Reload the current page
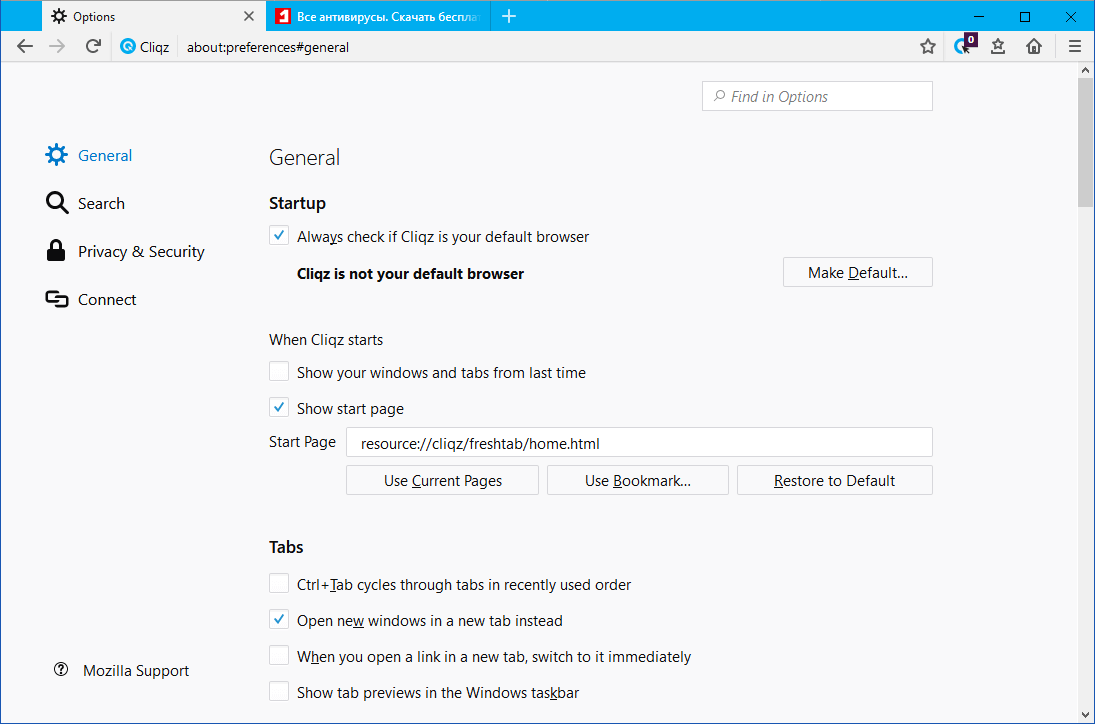This screenshot has height=724, width=1095. click(93, 46)
